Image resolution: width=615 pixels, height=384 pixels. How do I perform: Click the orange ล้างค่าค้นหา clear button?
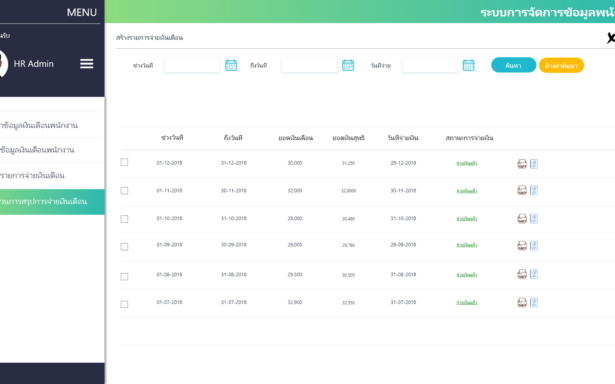[x=561, y=66]
